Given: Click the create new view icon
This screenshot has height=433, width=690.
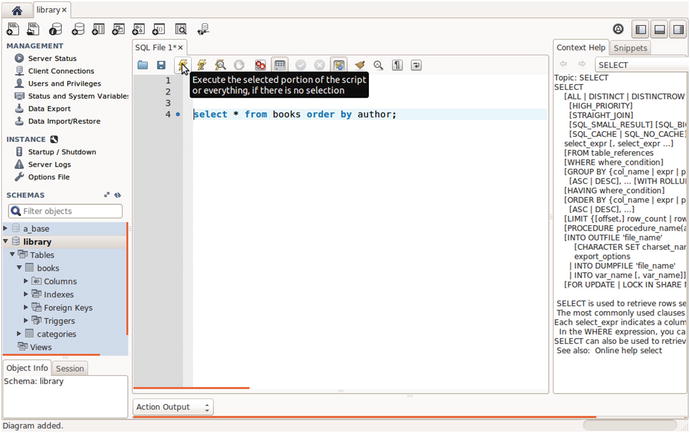Looking at the screenshot, I should pos(118,29).
